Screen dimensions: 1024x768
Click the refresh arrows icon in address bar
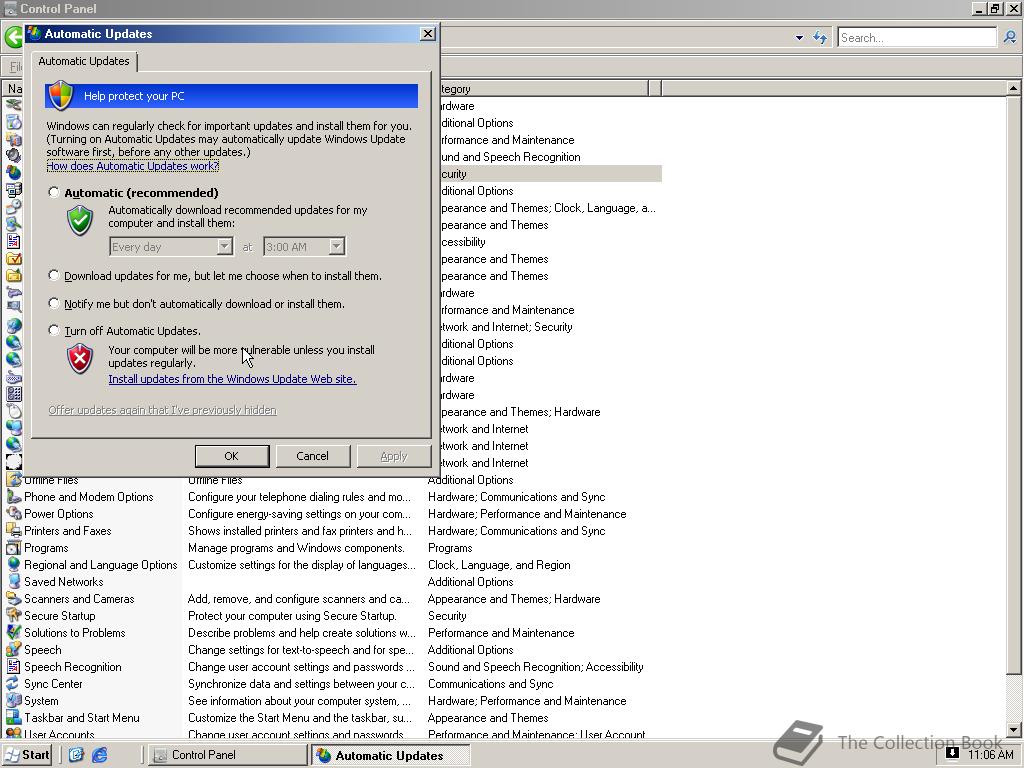point(820,38)
